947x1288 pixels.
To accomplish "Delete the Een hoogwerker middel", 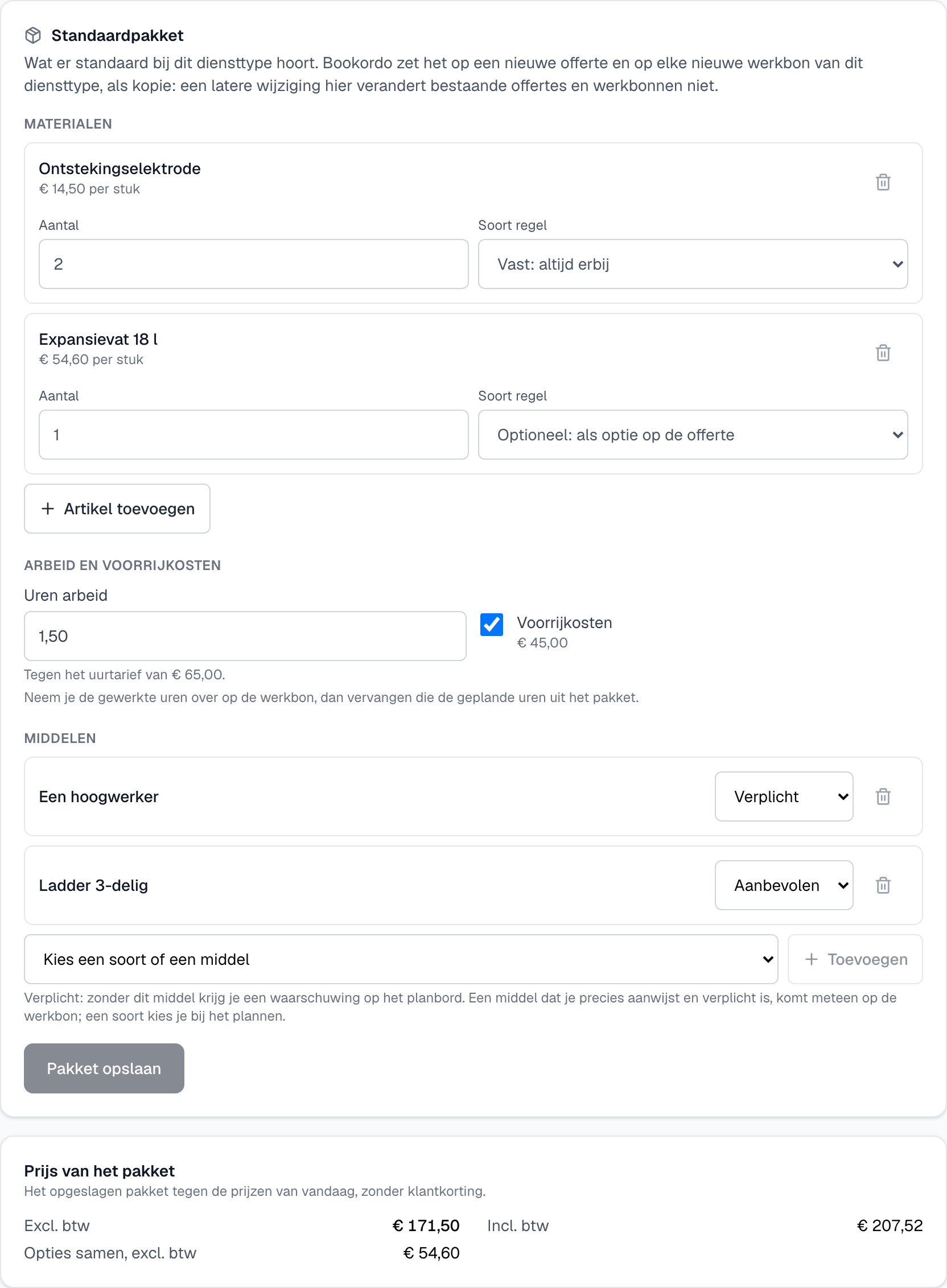I will click(883, 796).
